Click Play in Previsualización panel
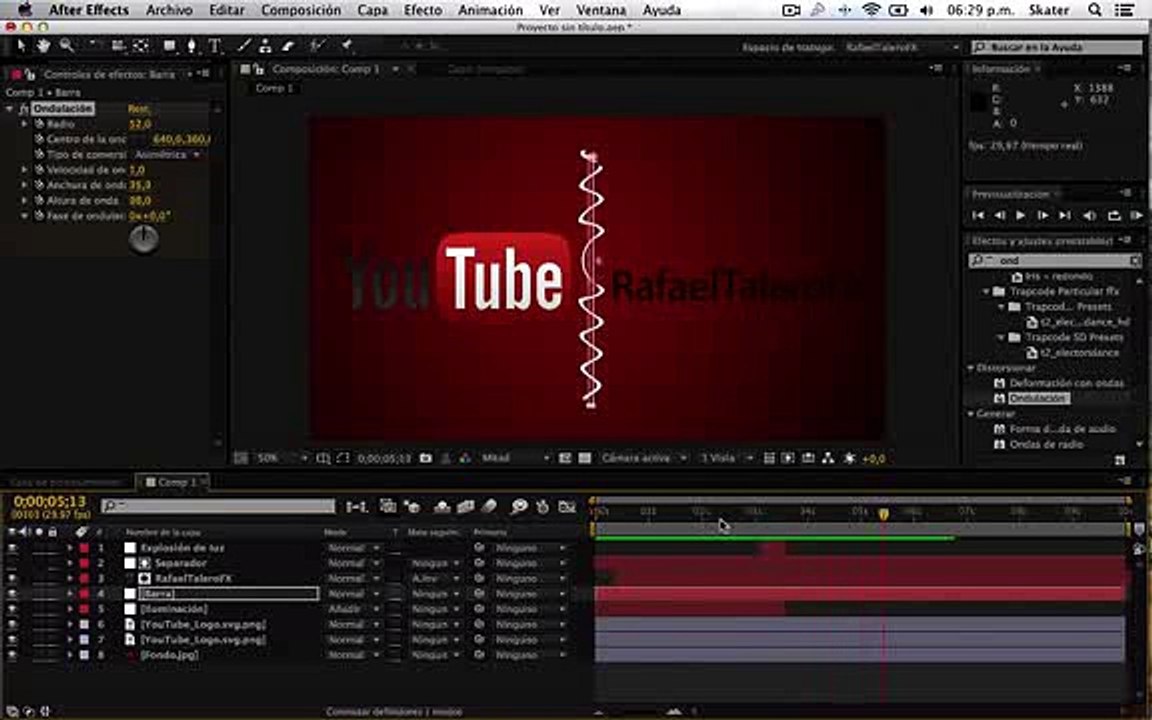This screenshot has height=720, width=1152. point(1020,215)
